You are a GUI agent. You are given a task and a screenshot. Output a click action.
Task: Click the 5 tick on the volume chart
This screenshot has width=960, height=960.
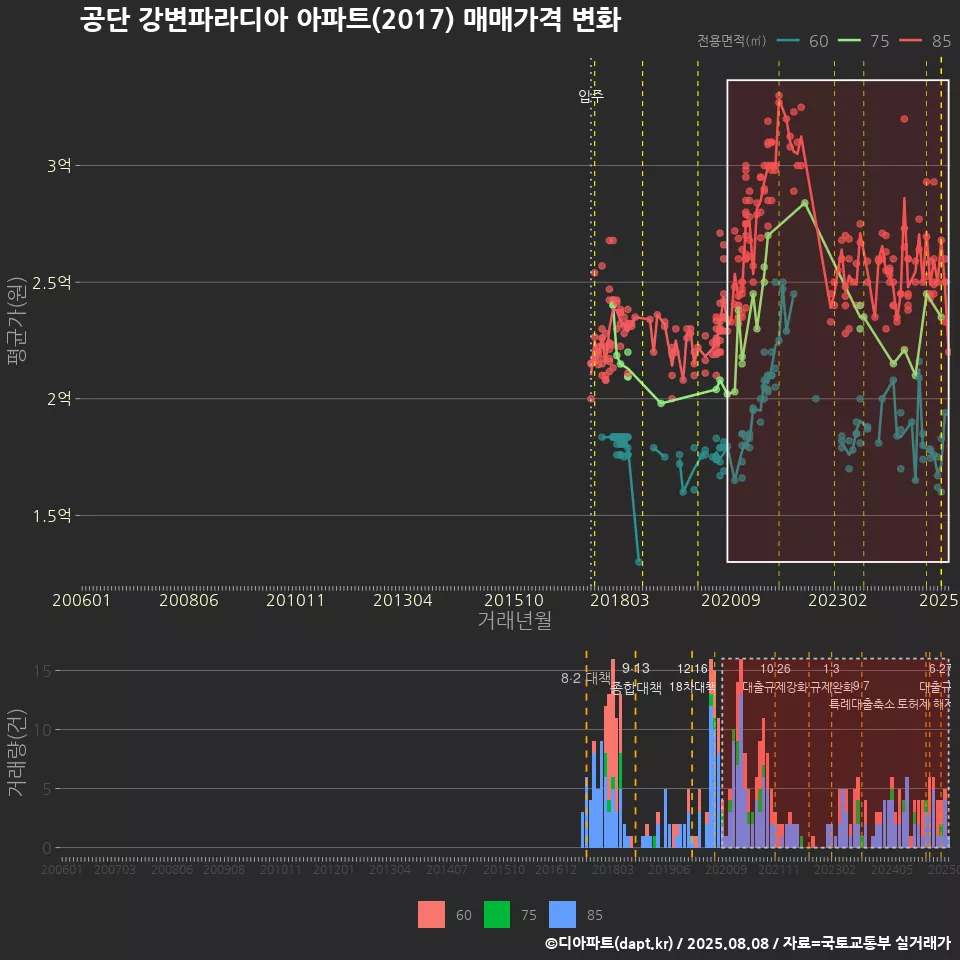click(47, 789)
